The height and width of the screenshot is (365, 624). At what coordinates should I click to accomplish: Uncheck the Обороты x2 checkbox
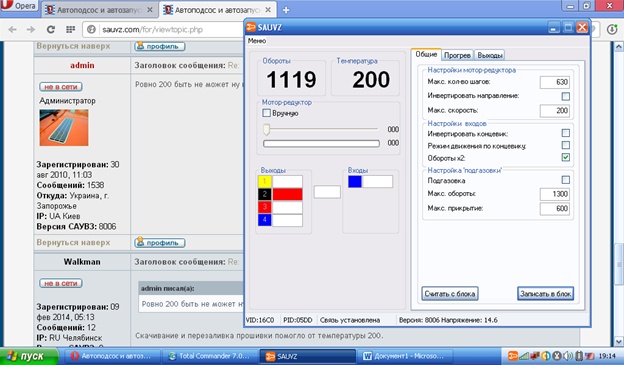click(x=566, y=157)
